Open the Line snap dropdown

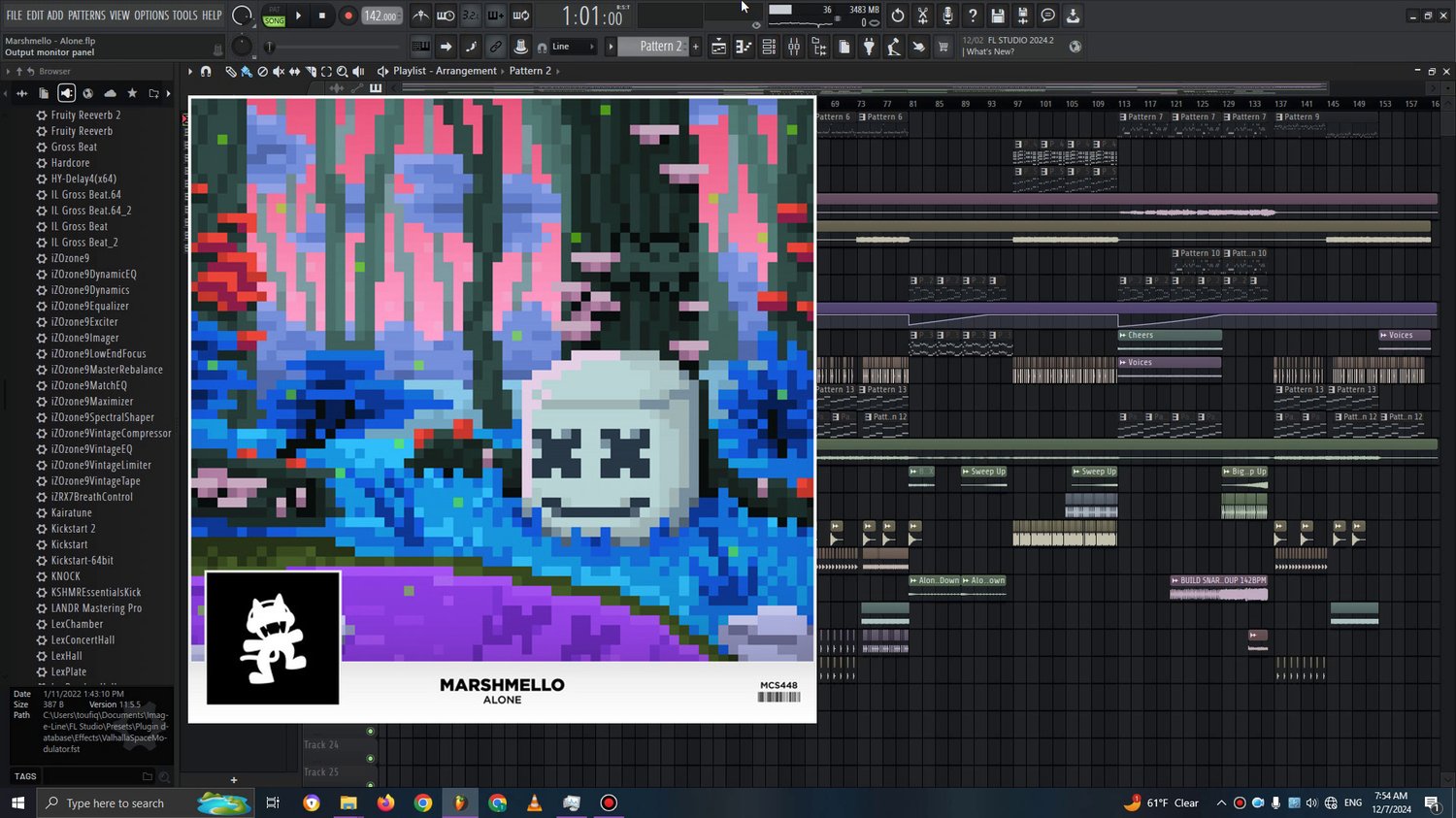574,47
